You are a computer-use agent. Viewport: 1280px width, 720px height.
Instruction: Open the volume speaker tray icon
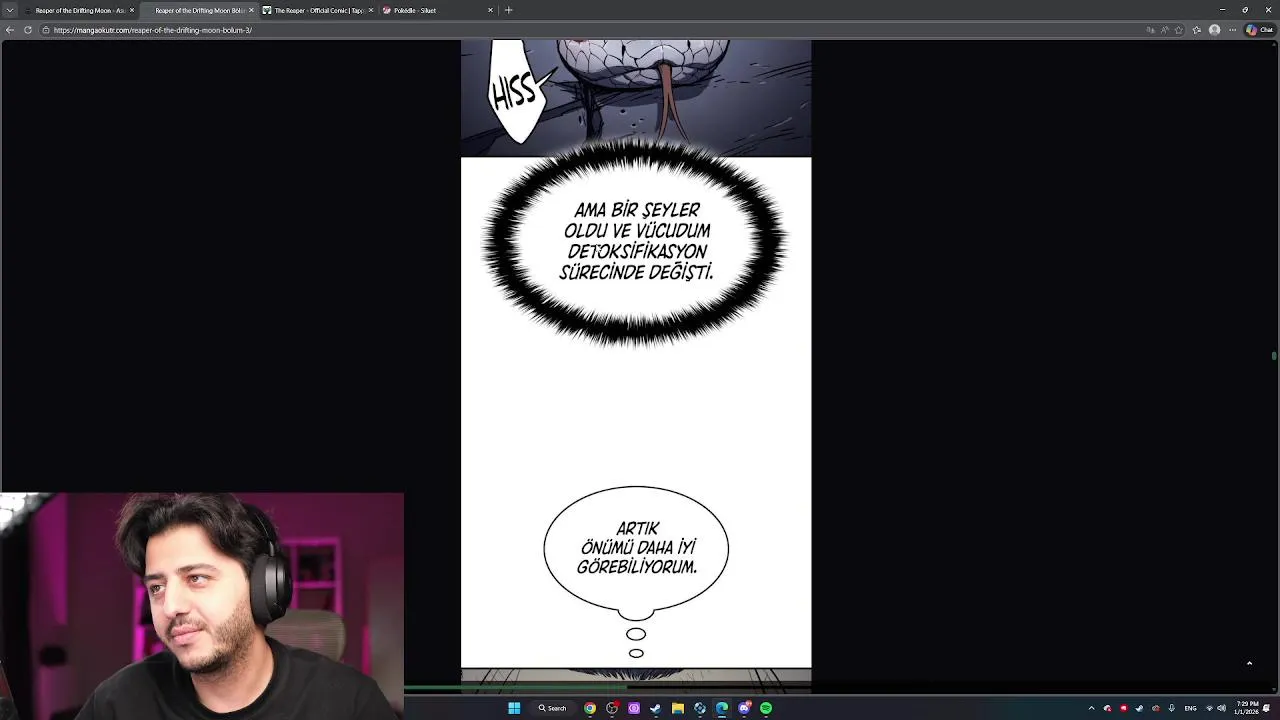pos(1222,708)
